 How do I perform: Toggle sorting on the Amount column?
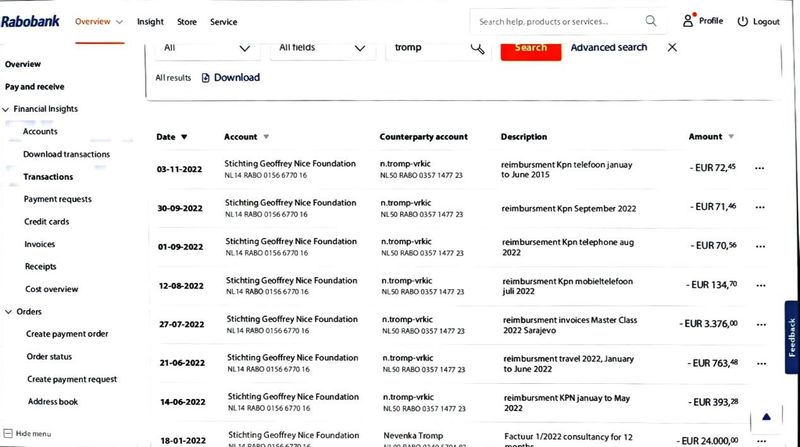click(731, 136)
